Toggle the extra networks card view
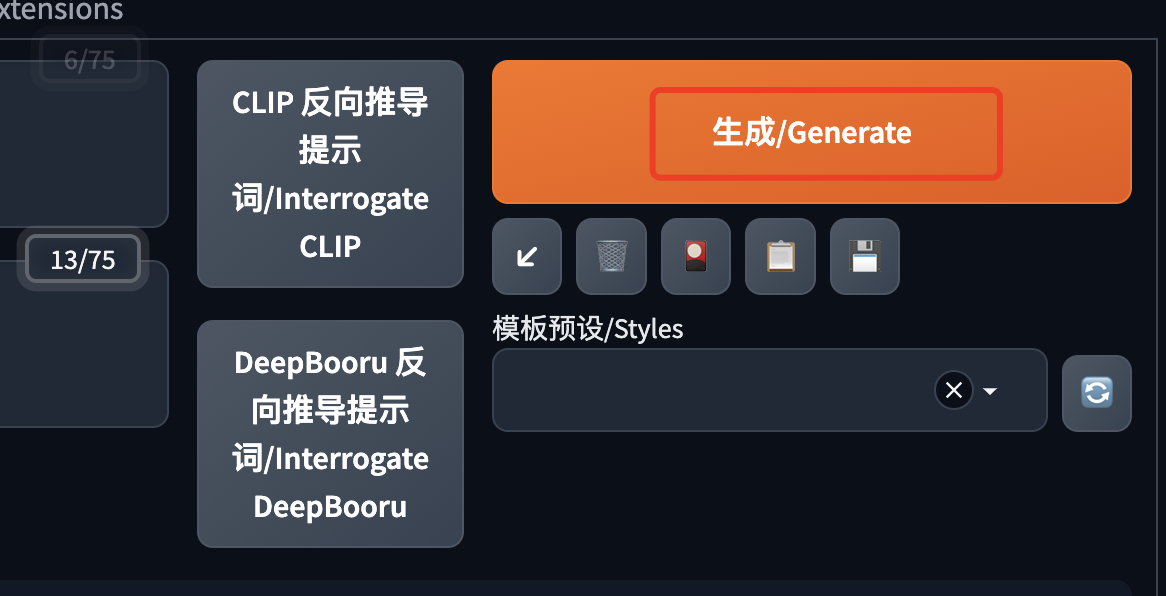 coord(695,257)
